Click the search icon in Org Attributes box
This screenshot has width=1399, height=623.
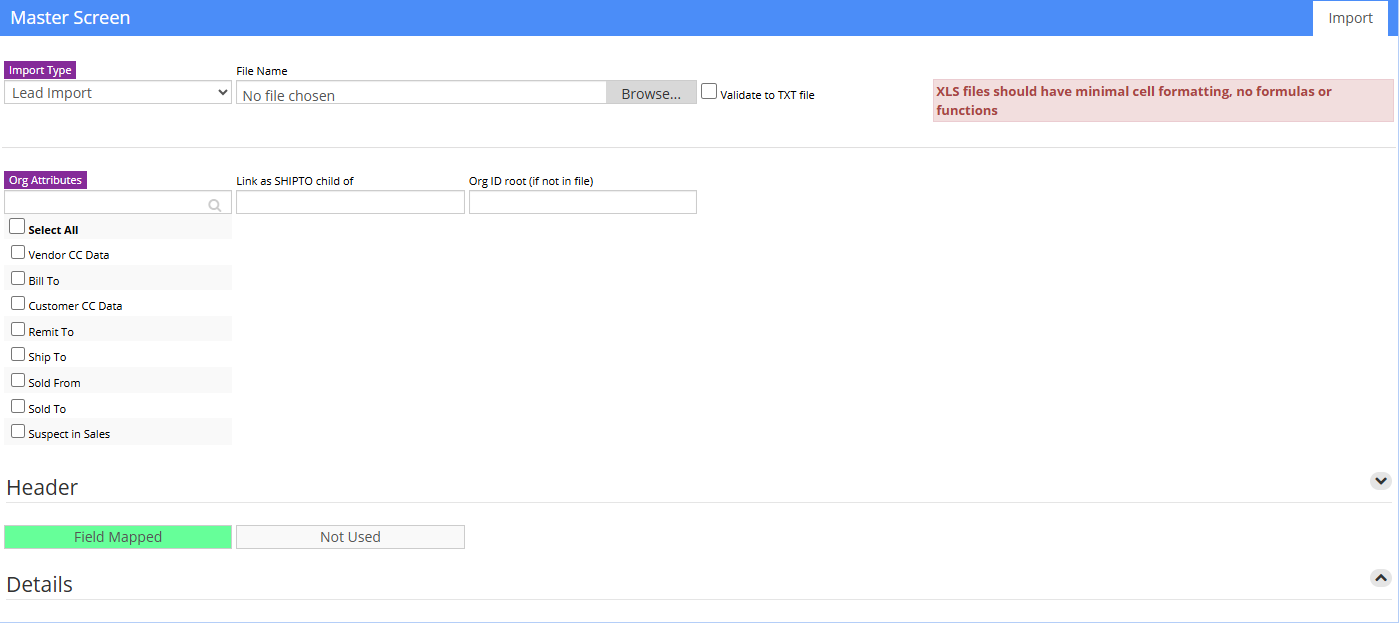point(215,205)
